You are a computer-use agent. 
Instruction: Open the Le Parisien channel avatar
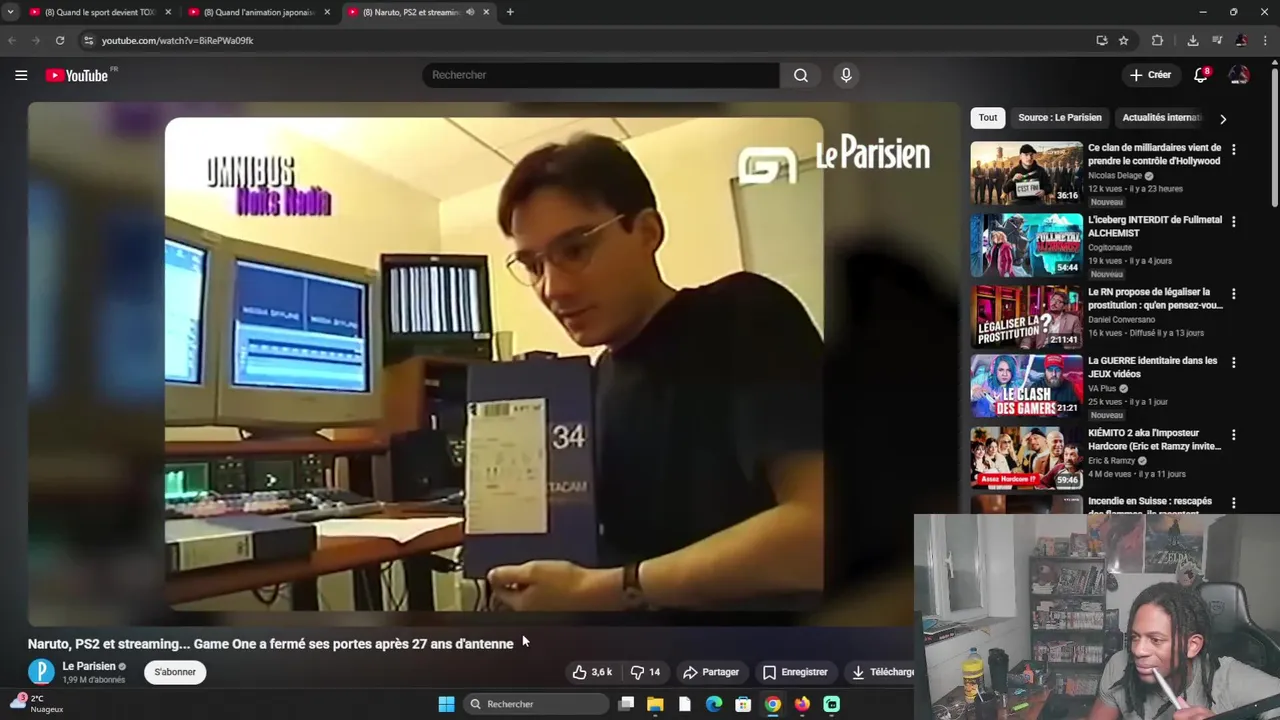tap(41, 672)
